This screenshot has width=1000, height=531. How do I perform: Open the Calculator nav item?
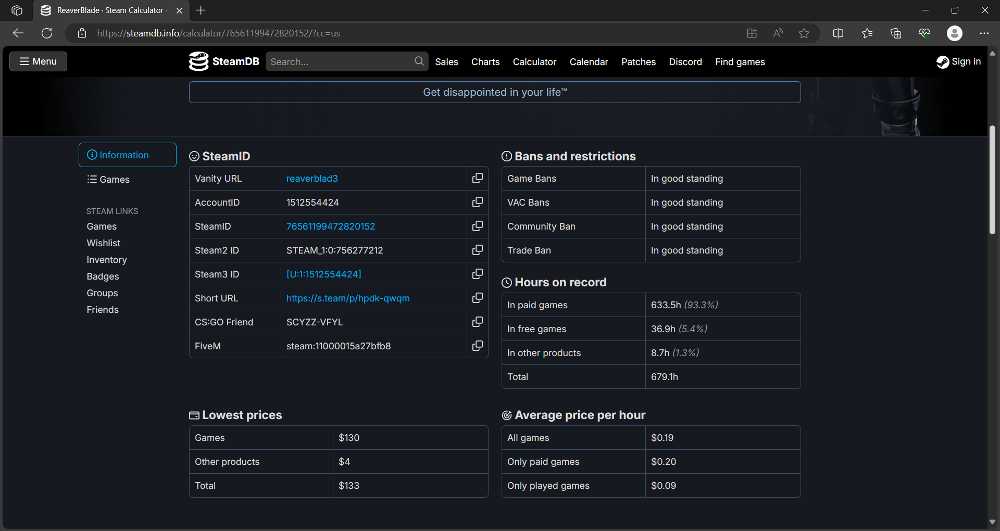pyautogui.click(x=534, y=62)
